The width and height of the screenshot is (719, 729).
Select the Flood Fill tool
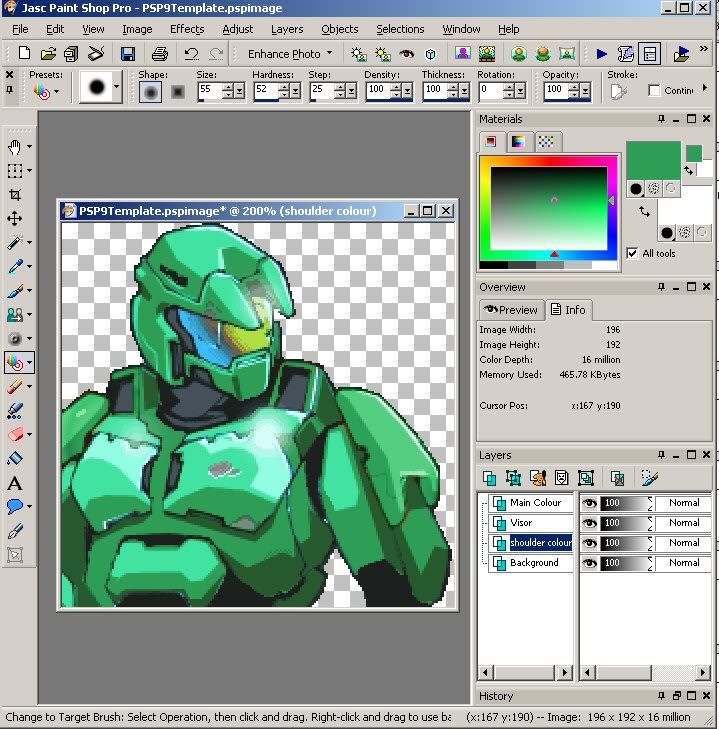pyautogui.click(x=15, y=459)
